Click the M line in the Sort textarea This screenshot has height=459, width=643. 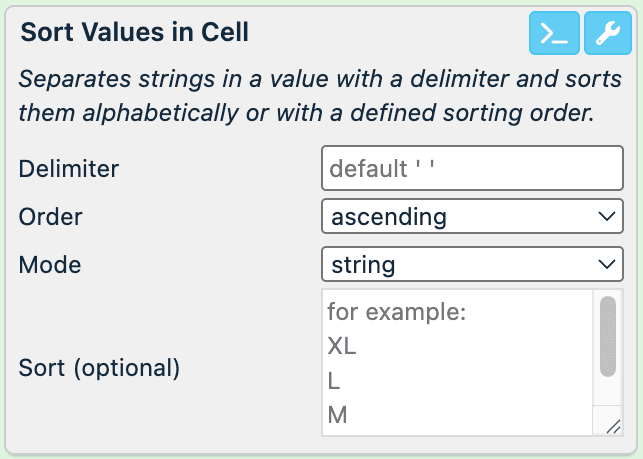pyautogui.click(x=337, y=414)
